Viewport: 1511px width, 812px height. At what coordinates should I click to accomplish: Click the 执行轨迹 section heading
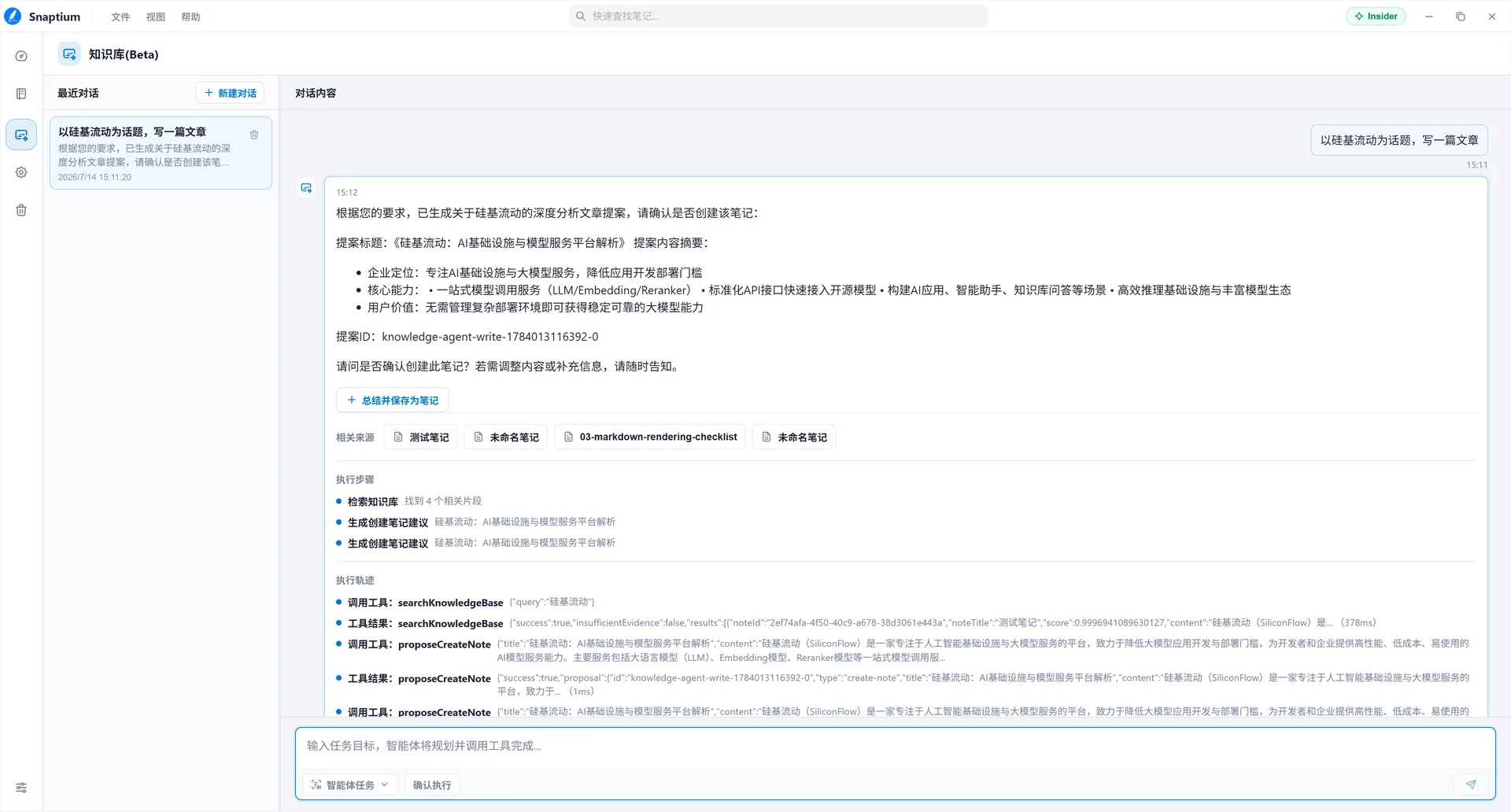pos(355,581)
